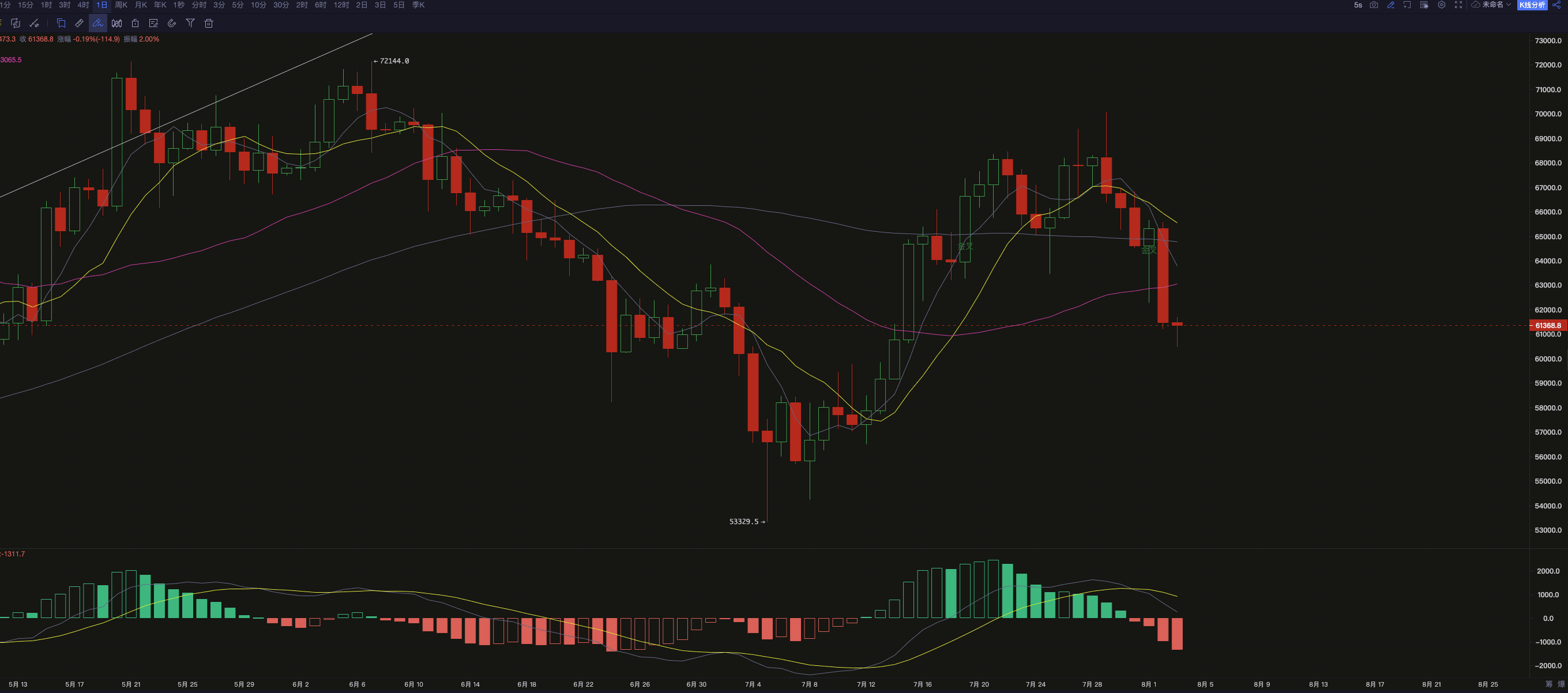The image size is (1568, 693).
Task: Switch to the 周K weekly timeframe
Action: pos(121,5)
